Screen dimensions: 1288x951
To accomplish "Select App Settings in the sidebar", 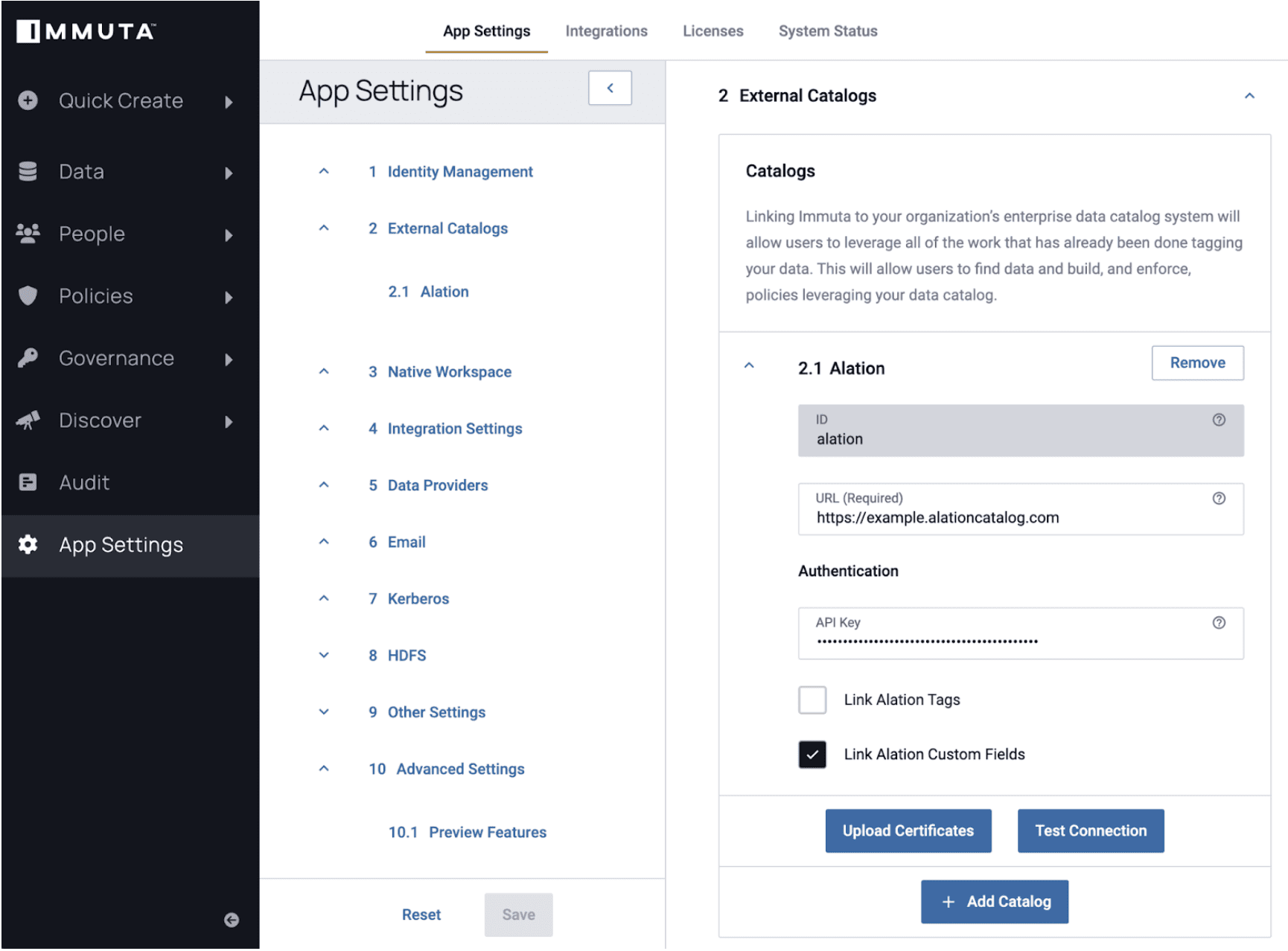I will coord(130,545).
